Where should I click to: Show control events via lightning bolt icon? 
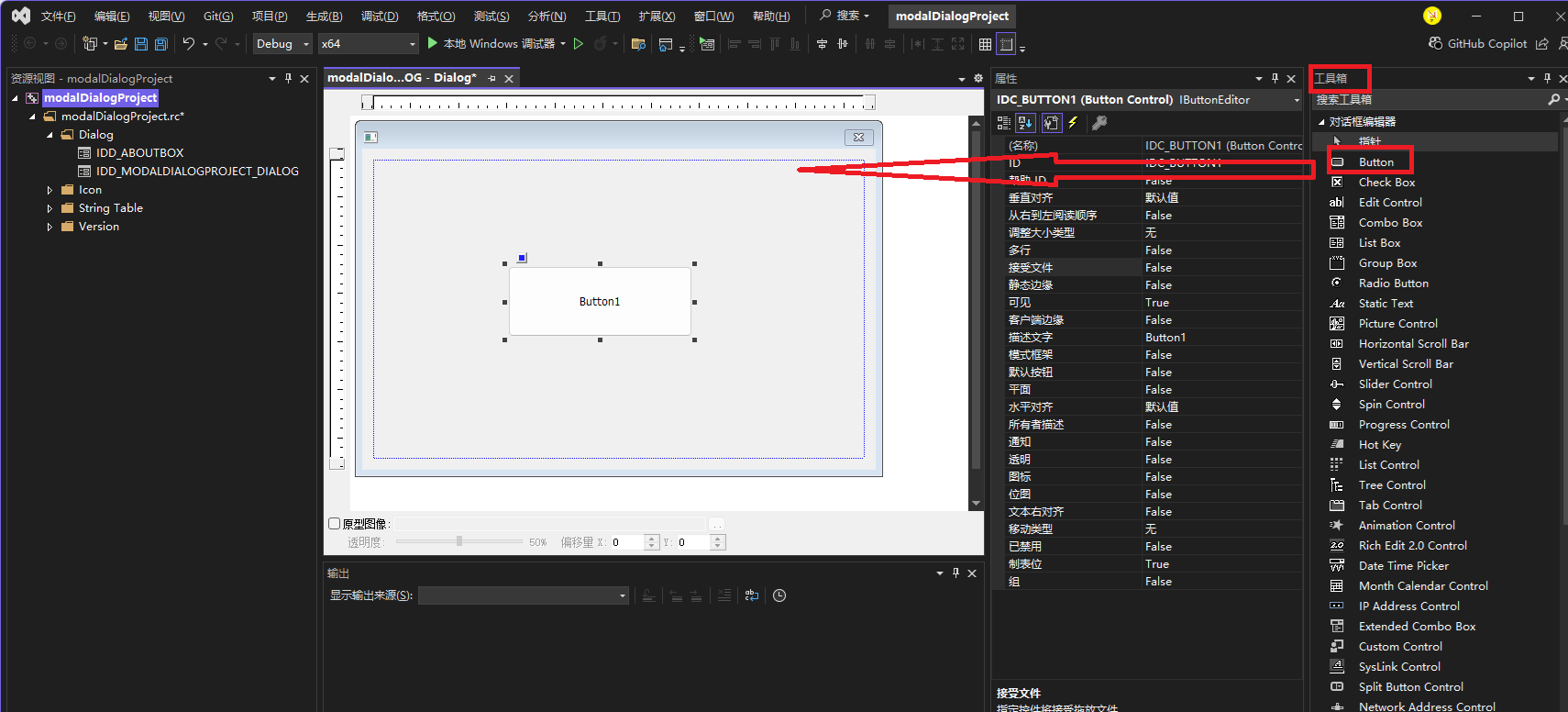(x=1073, y=123)
